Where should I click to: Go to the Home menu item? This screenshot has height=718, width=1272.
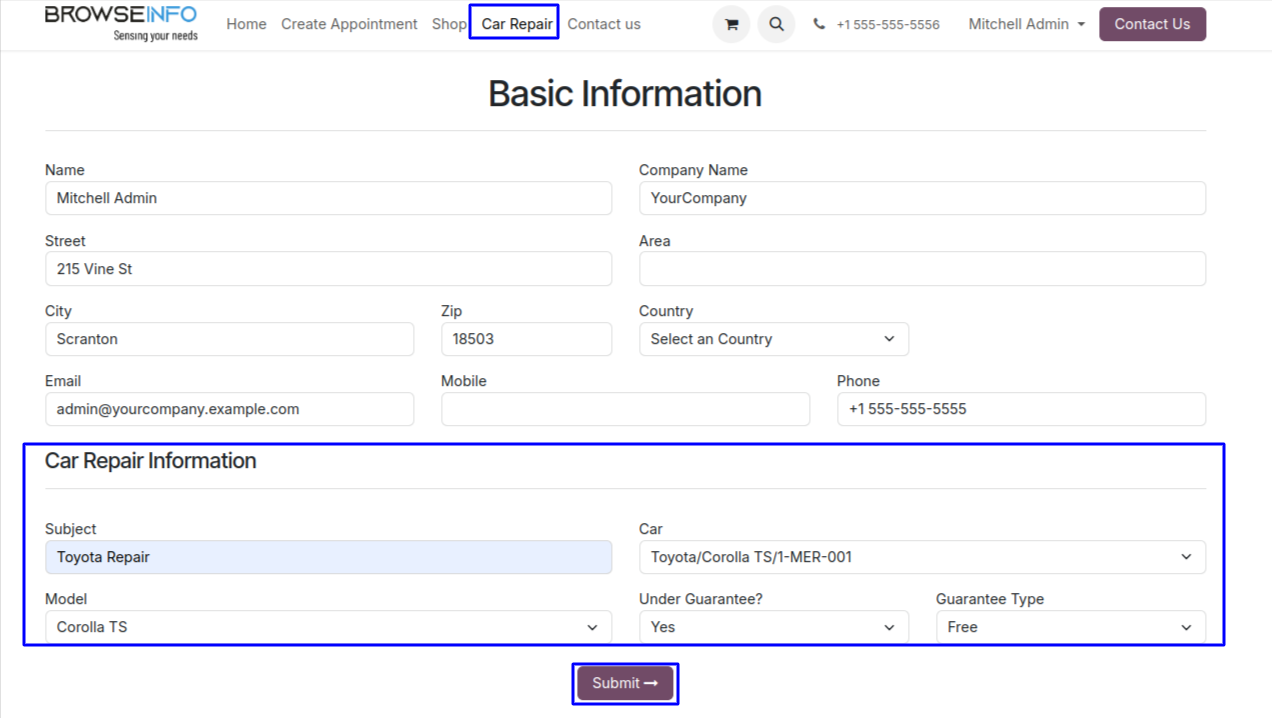246,24
